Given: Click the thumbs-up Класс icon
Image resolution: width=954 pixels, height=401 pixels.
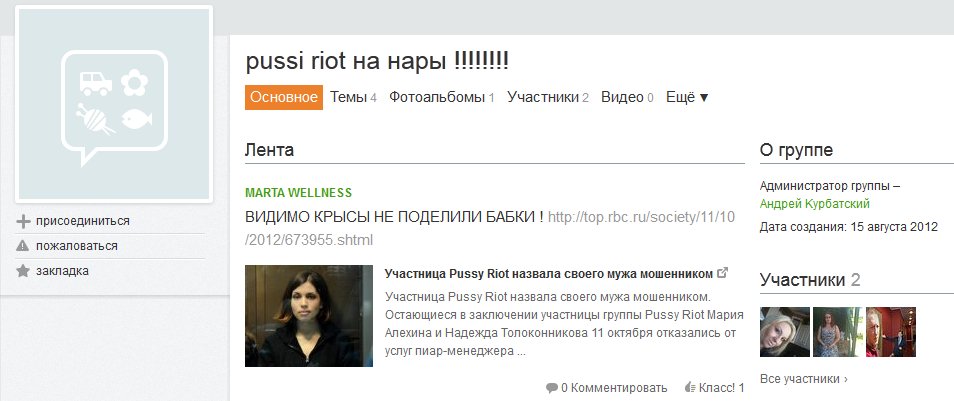Looking at the screenshot, I should click(690, 387).
